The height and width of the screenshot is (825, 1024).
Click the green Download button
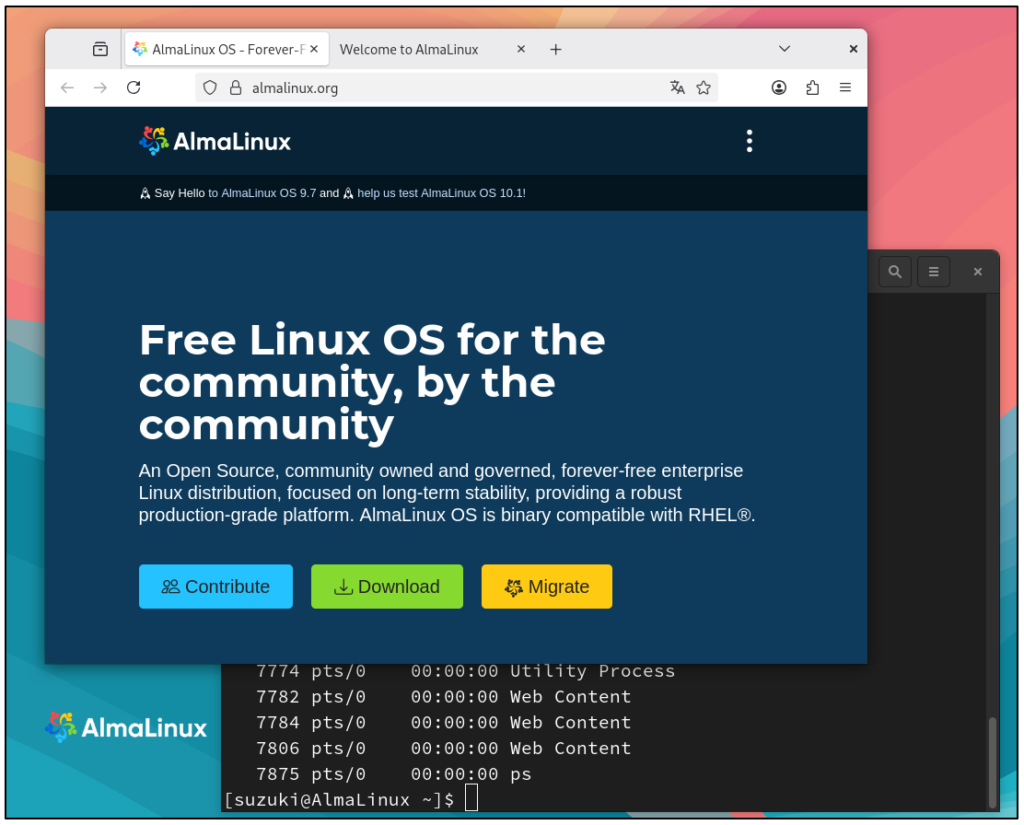pos(387,587)
